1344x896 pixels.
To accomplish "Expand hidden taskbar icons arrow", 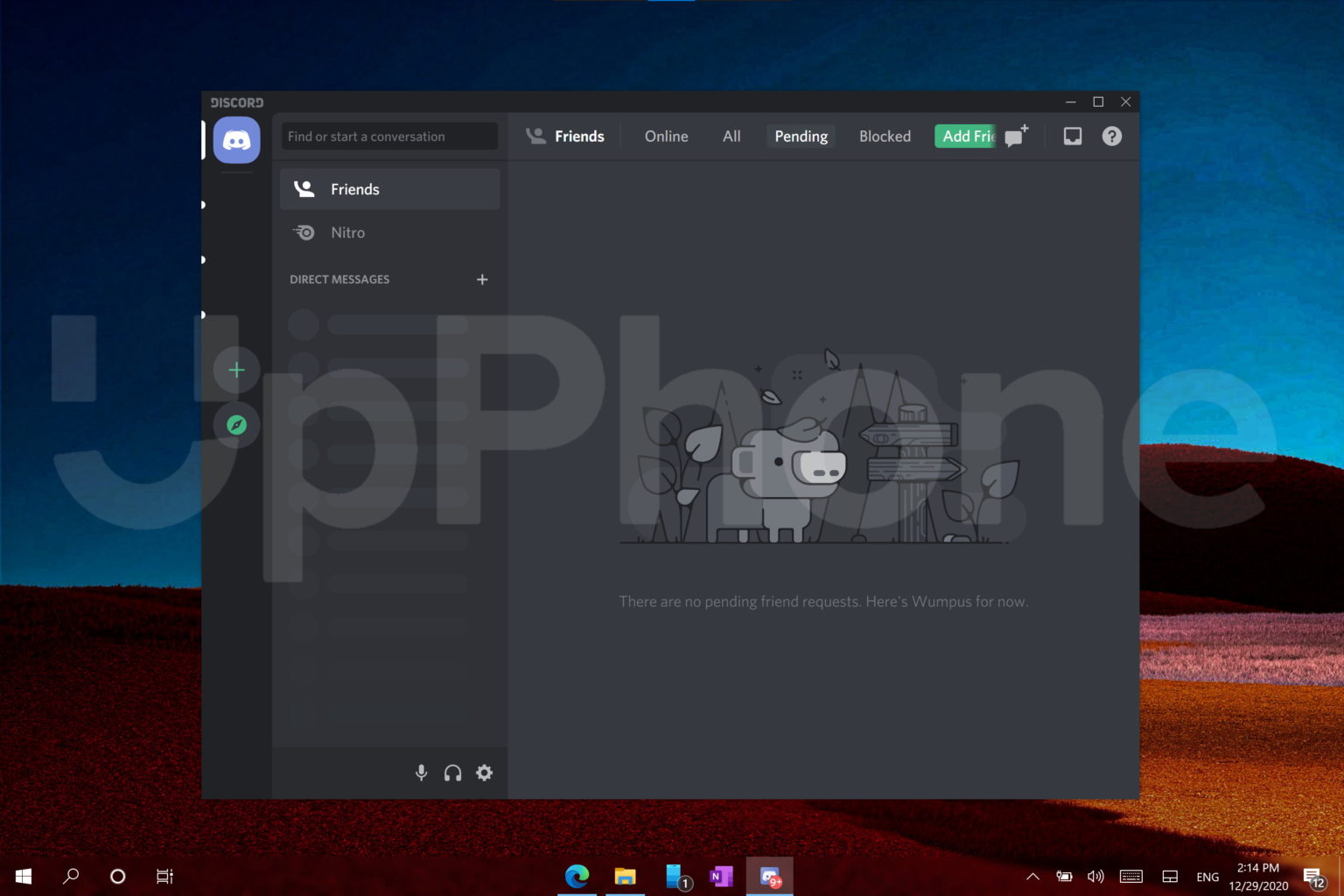I will (1032, 876).
